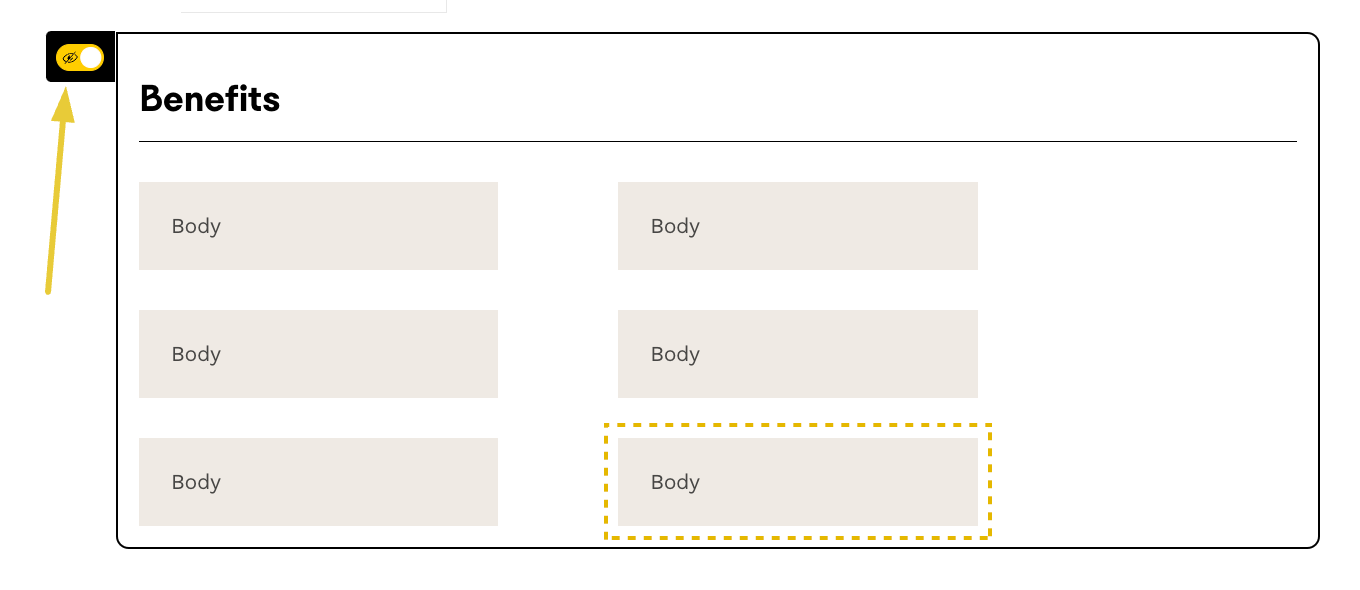Image resolution: width=1360 pixels, height=590 pixels.
Task: Select the third-row Body block in the left column
Action: pyautogui.click(x=318, y=482)
